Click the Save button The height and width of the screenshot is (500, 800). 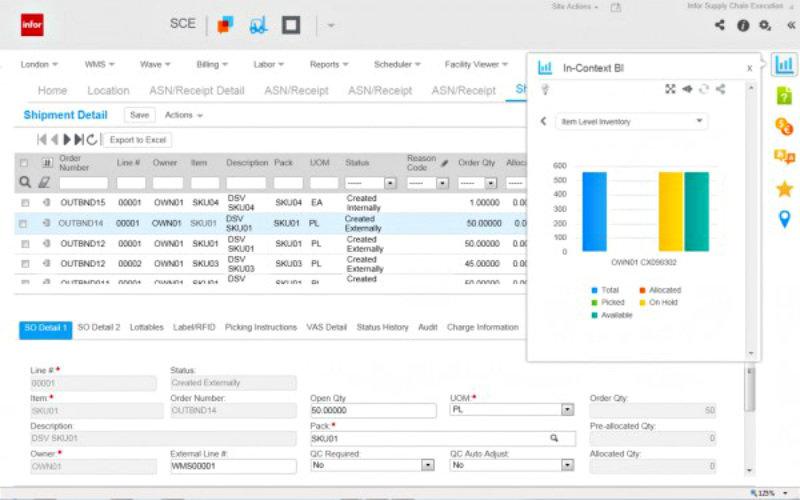tap(140, 115)
